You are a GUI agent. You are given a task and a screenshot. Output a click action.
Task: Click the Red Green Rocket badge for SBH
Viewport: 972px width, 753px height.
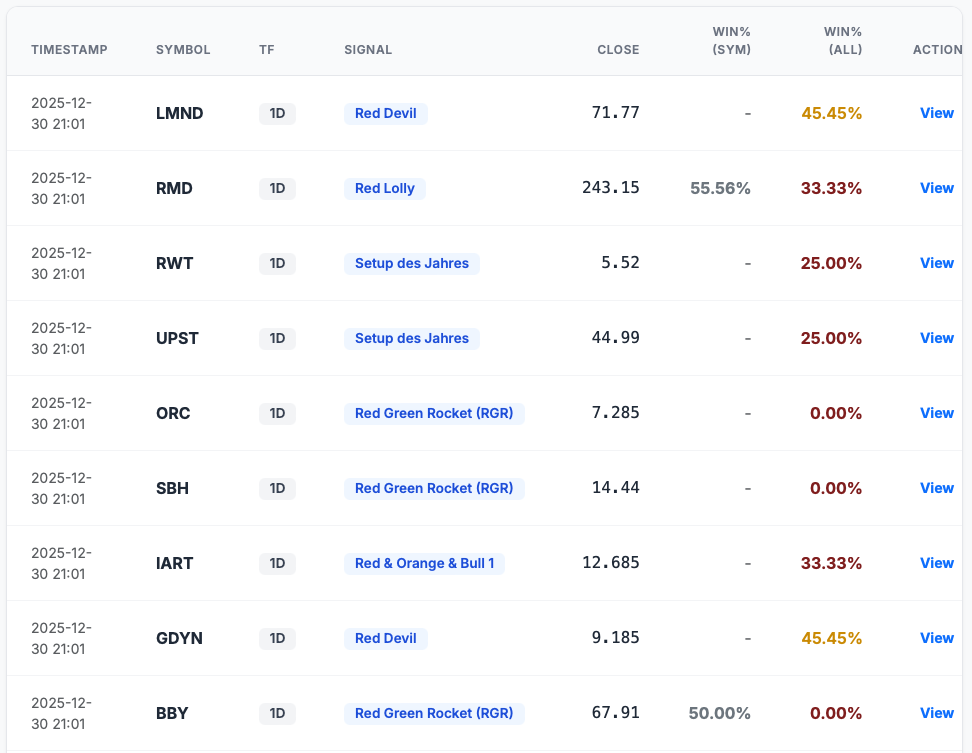433,488
